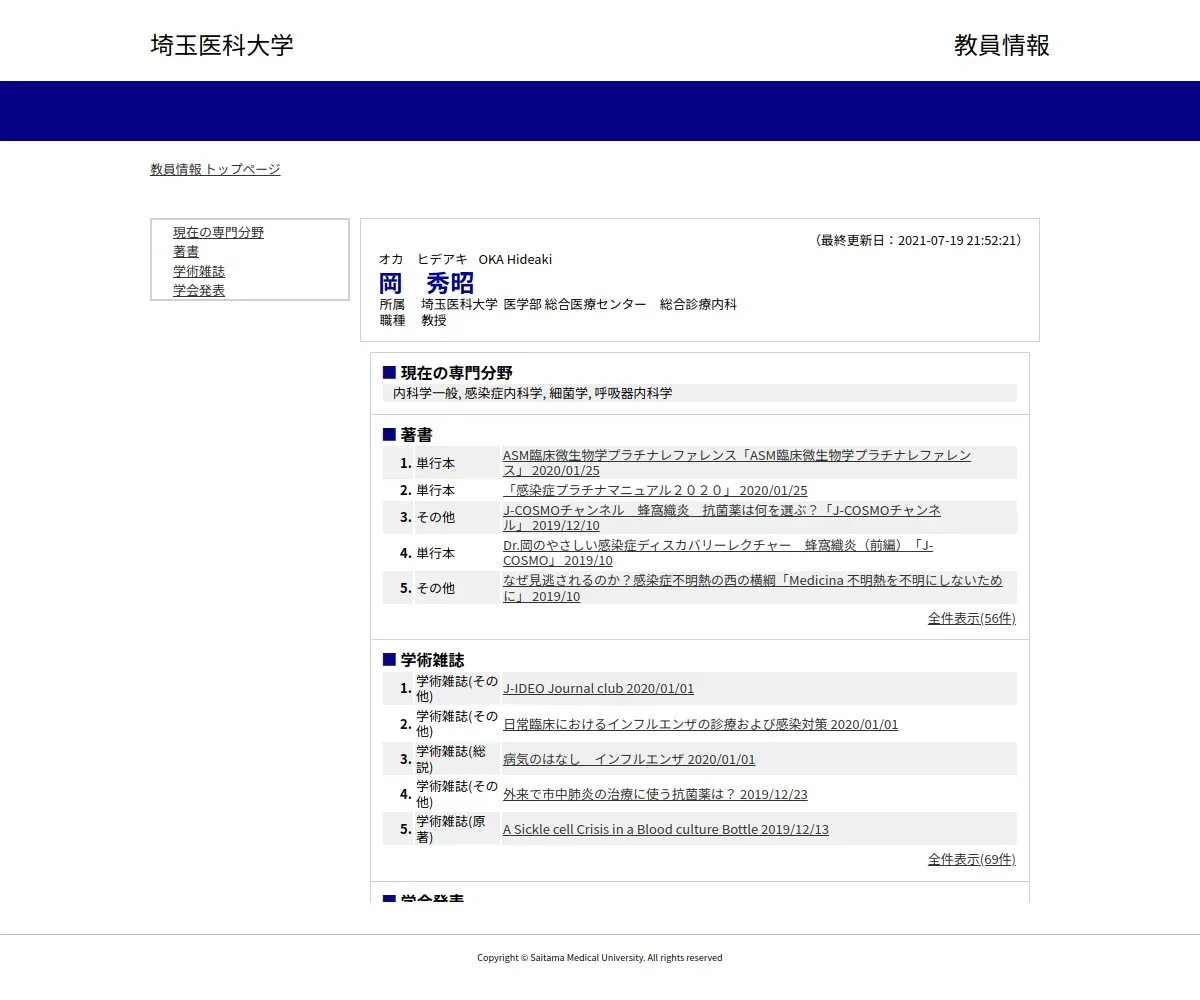Open the ASM臨床微生物学プラチナレファレンス book entry

click(x=737, y=462)
